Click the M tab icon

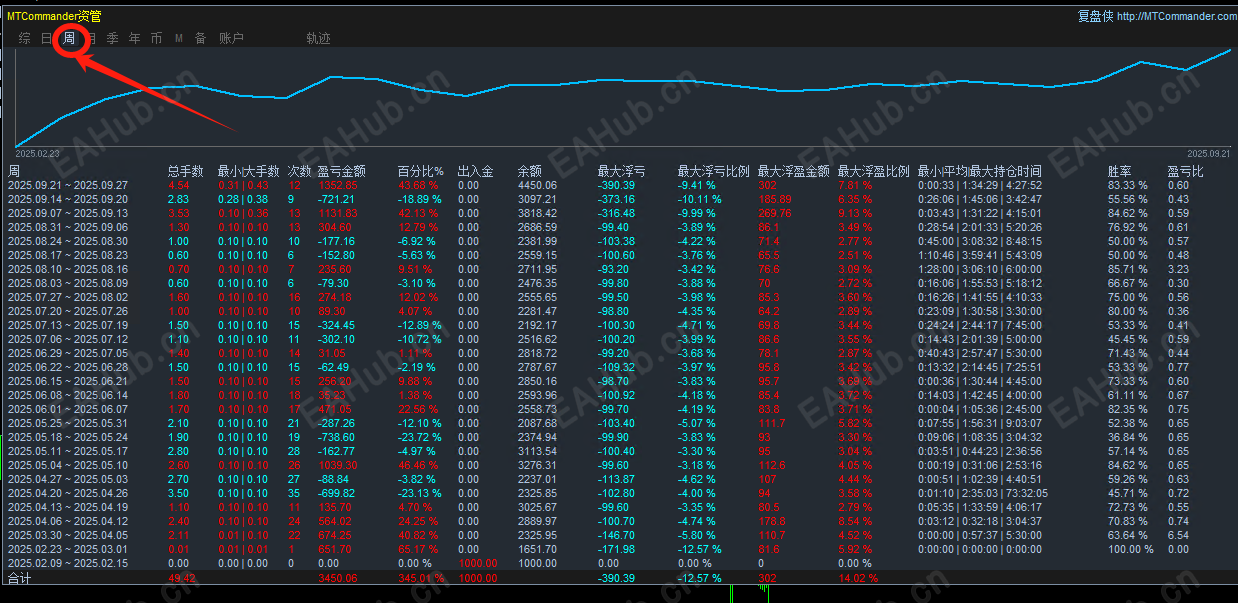pyautogui.click(x=179, y=39)
